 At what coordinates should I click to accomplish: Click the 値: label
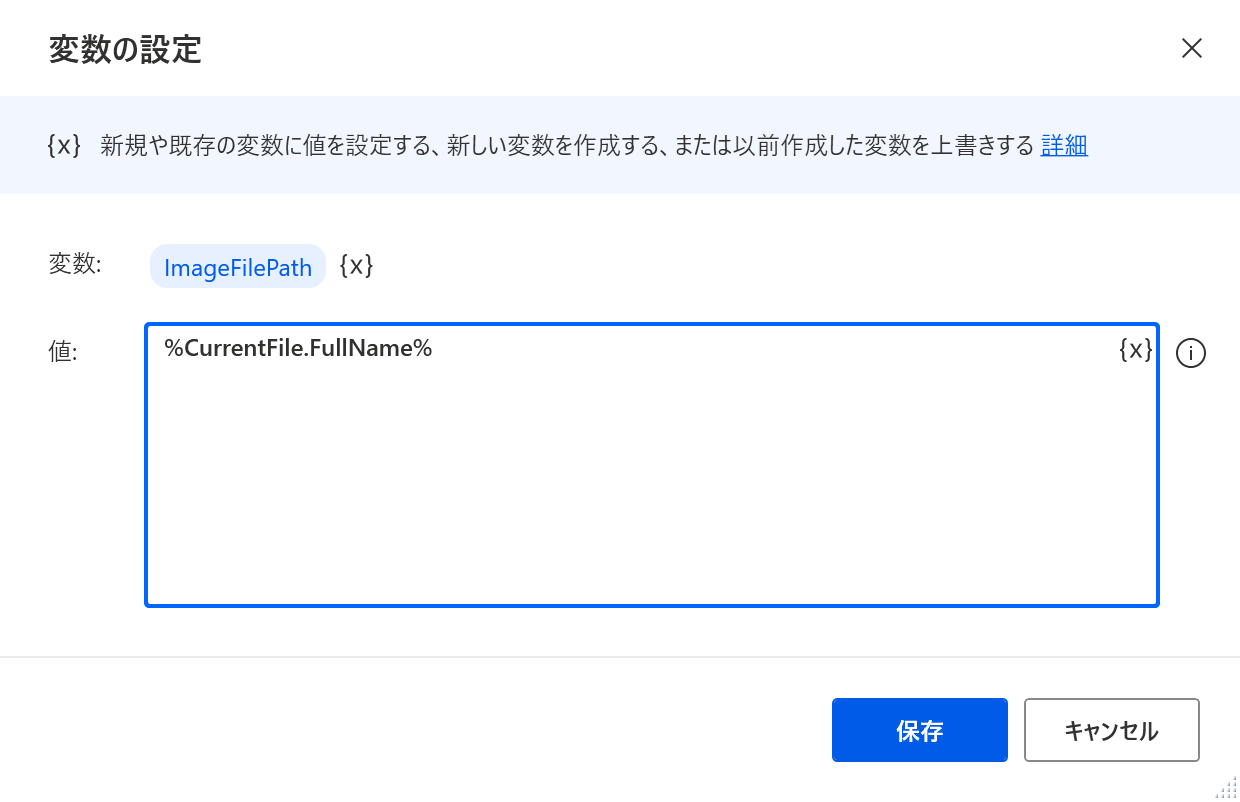click(62, 351)
